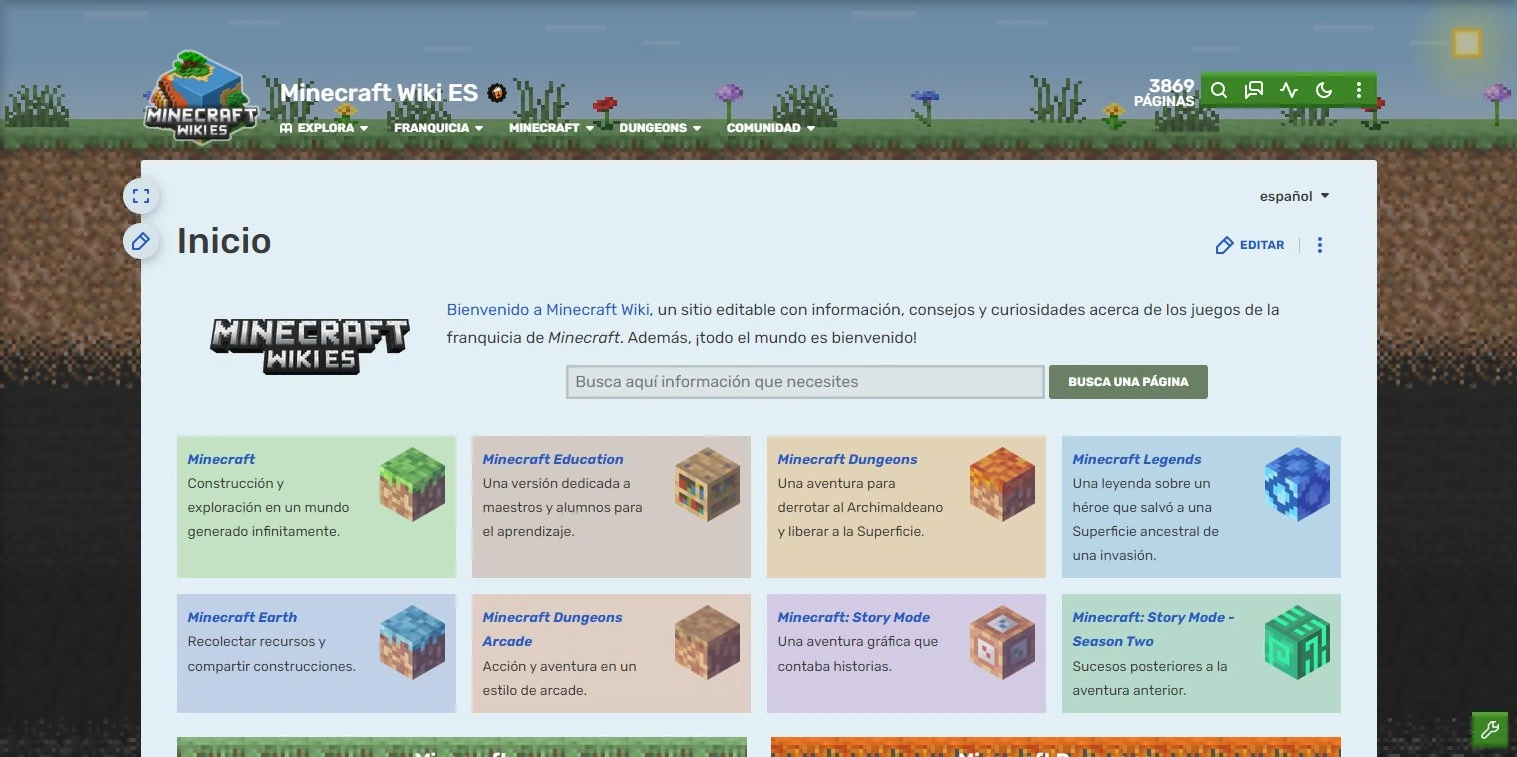The height and width of the screenshot is (757, 1517).
Task: Click the bookshelf block image for Minecraft Education
Action: coord(707,484)
